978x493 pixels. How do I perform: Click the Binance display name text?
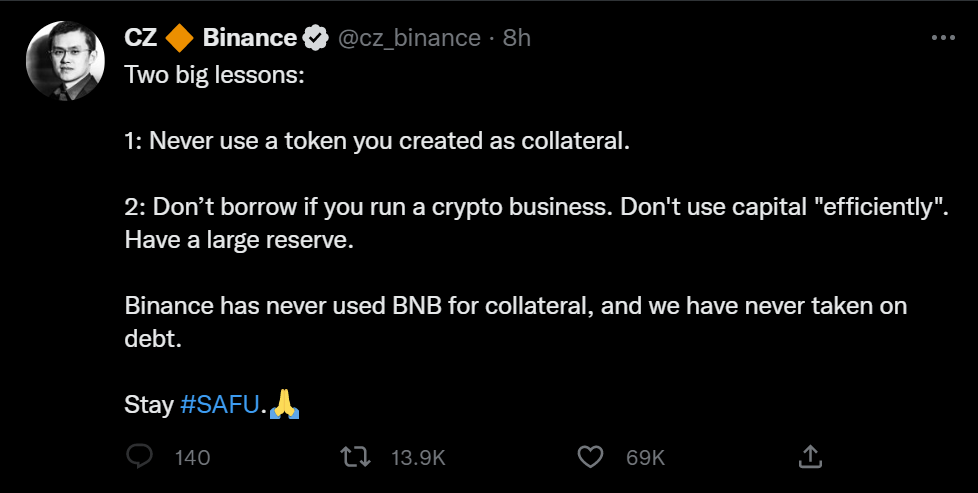point(249,38)
